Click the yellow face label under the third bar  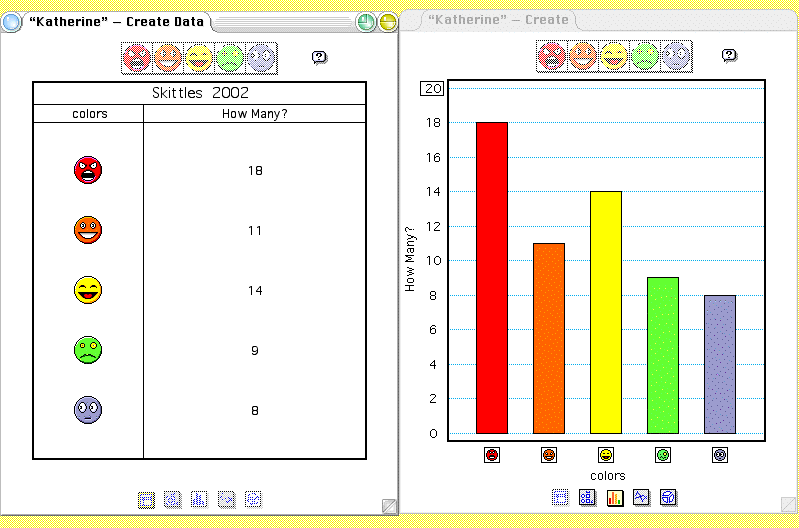[x=606, y=455]
